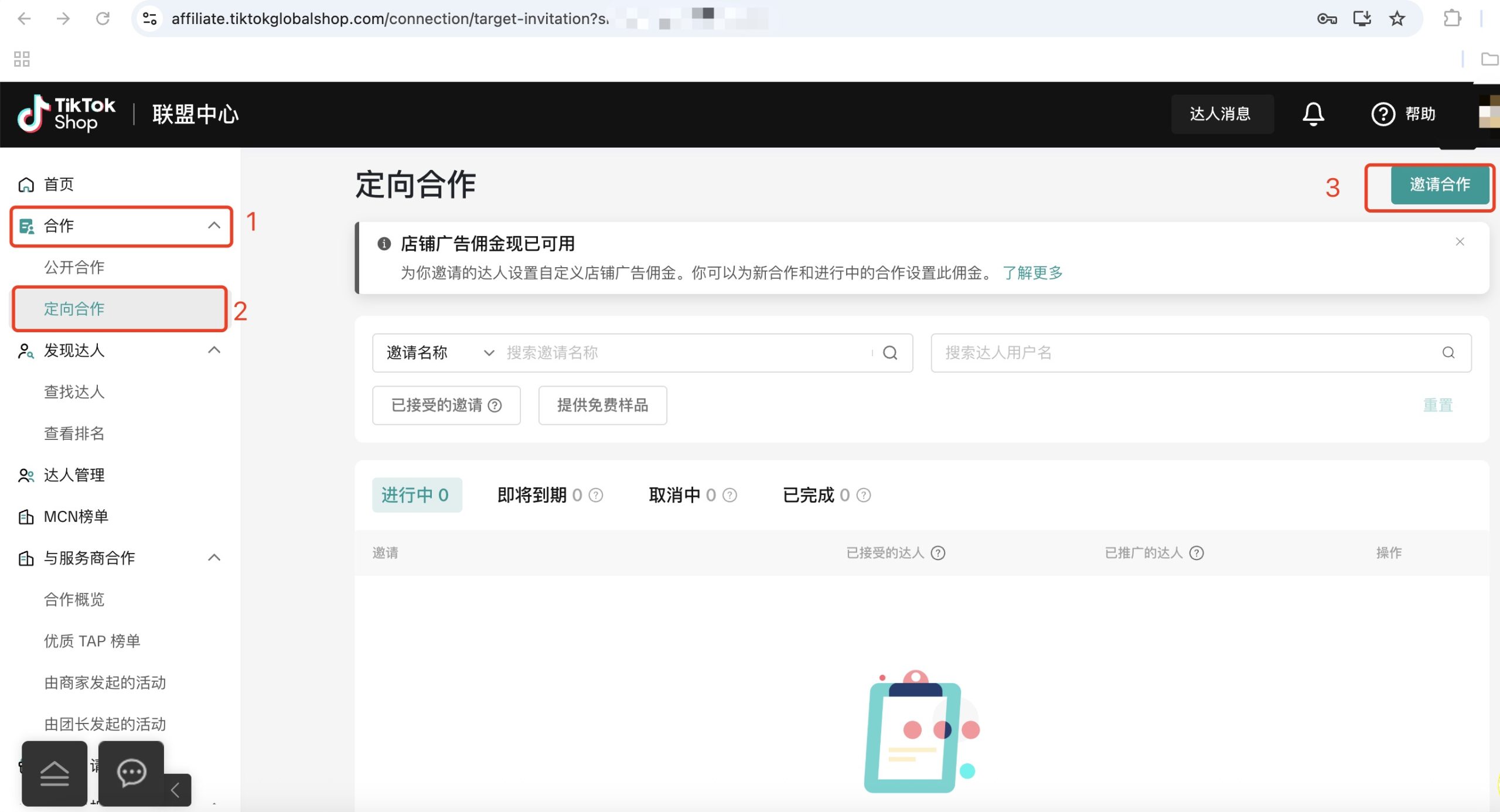The image size is (1500, 812).
Task: Reload the page with refresh icon
Action: (x=103, y=19)
